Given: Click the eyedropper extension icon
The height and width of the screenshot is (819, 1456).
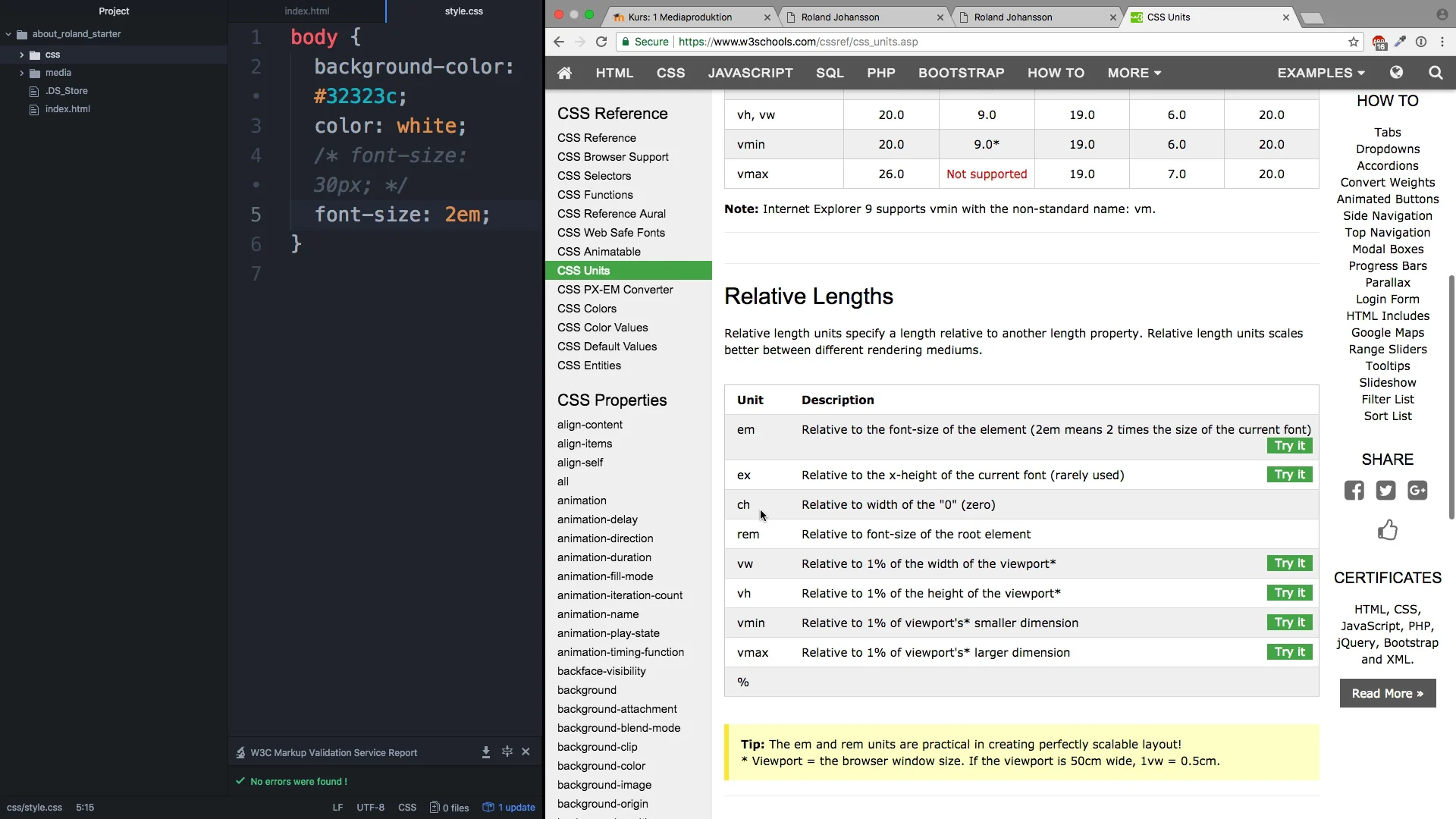Looking at the screenshot, I should [1401, 42].
